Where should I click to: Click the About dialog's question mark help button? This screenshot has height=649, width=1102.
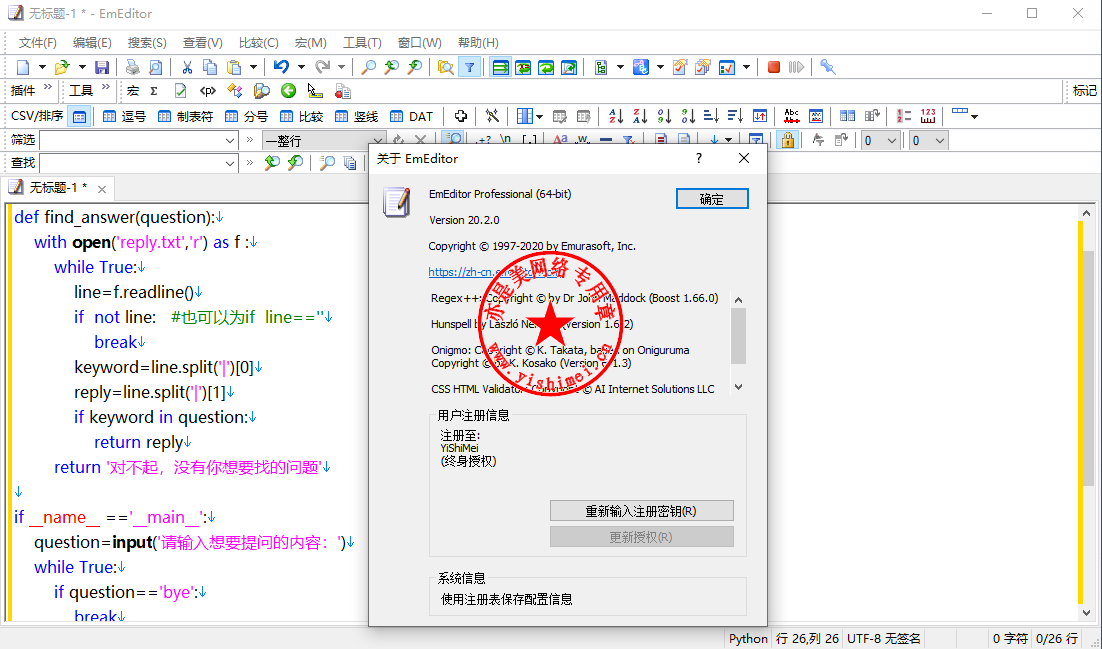[x=699, y=159]
